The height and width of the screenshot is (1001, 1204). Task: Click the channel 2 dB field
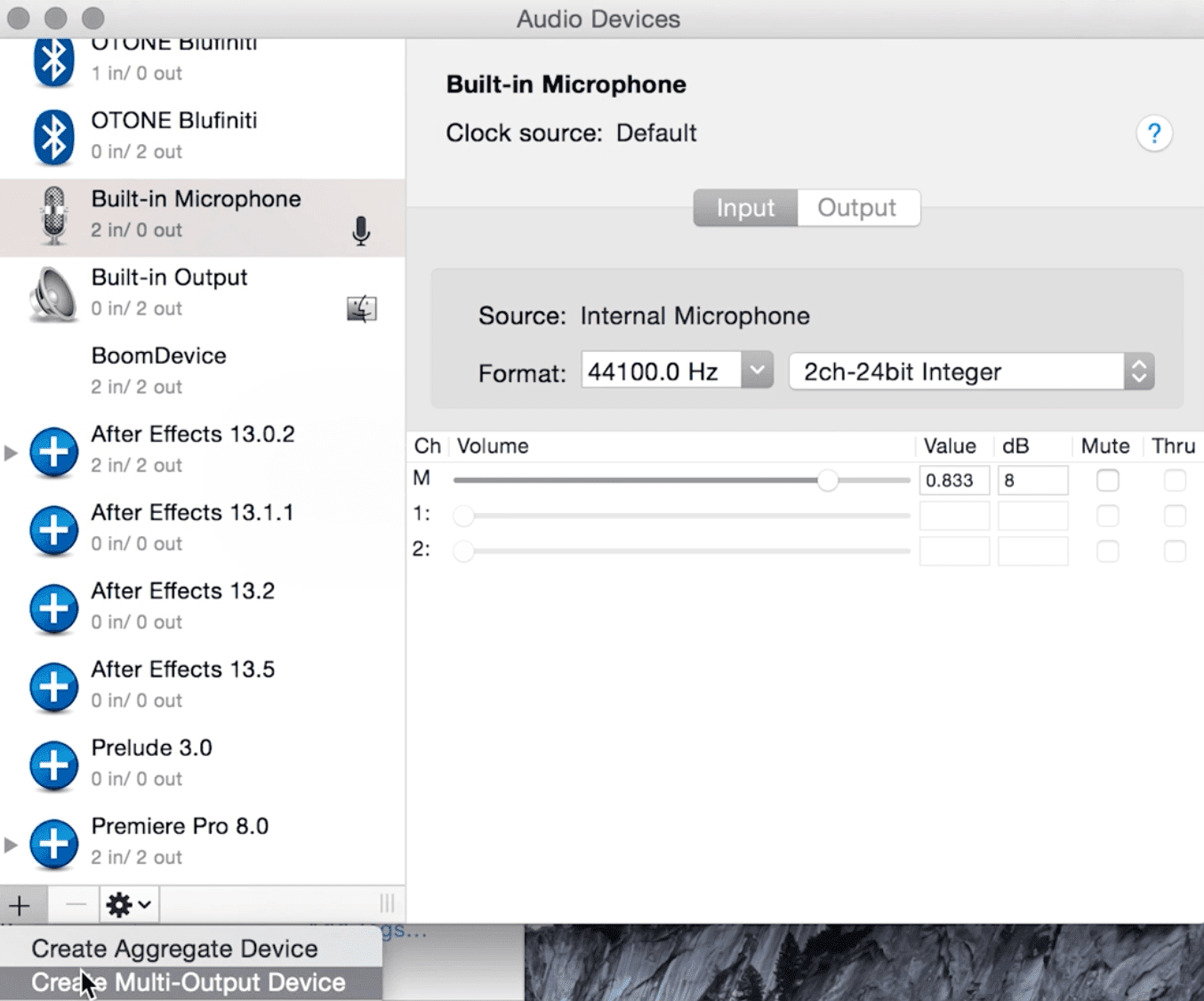point(1032,551)
